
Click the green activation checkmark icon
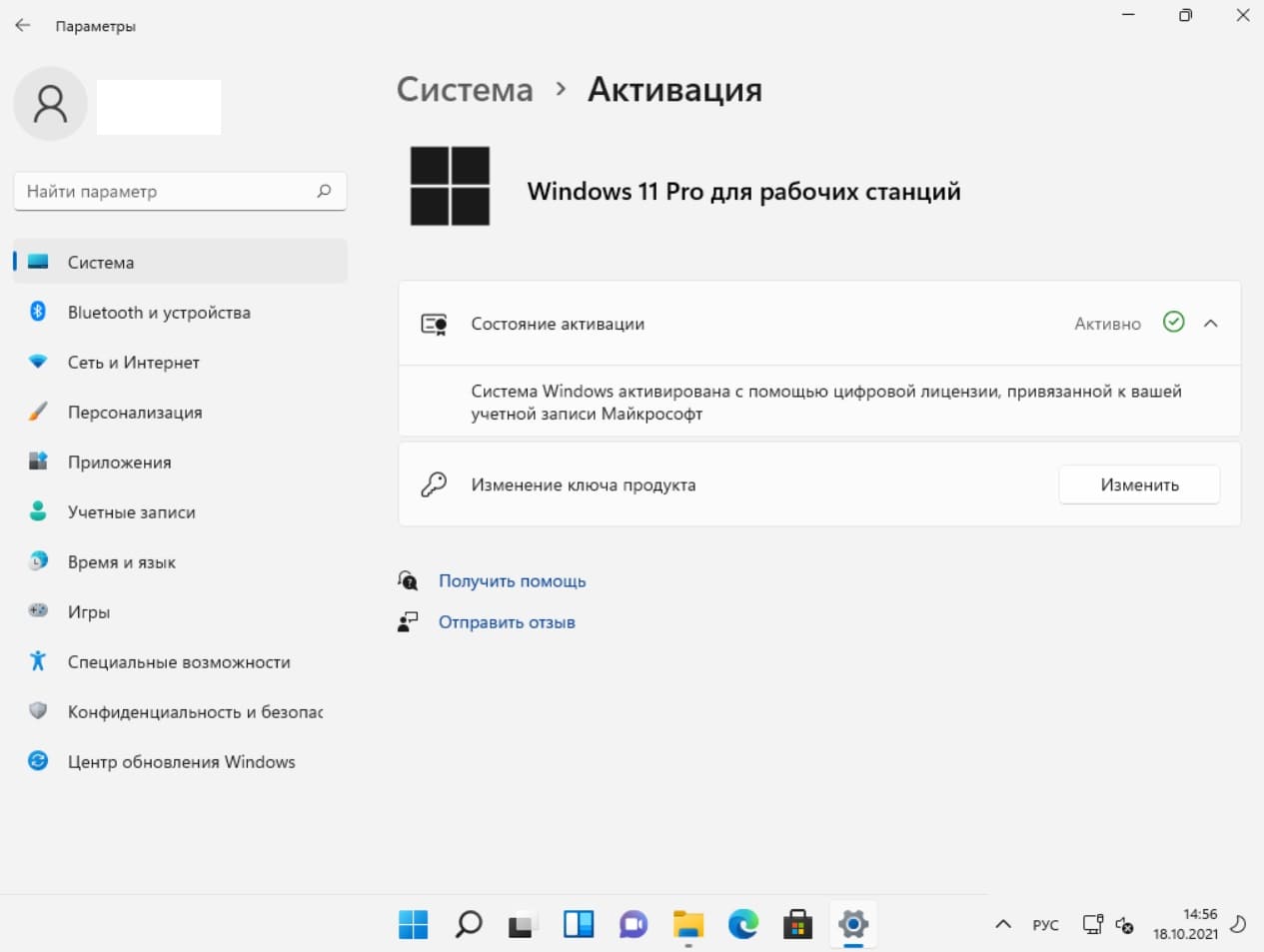1174,322
